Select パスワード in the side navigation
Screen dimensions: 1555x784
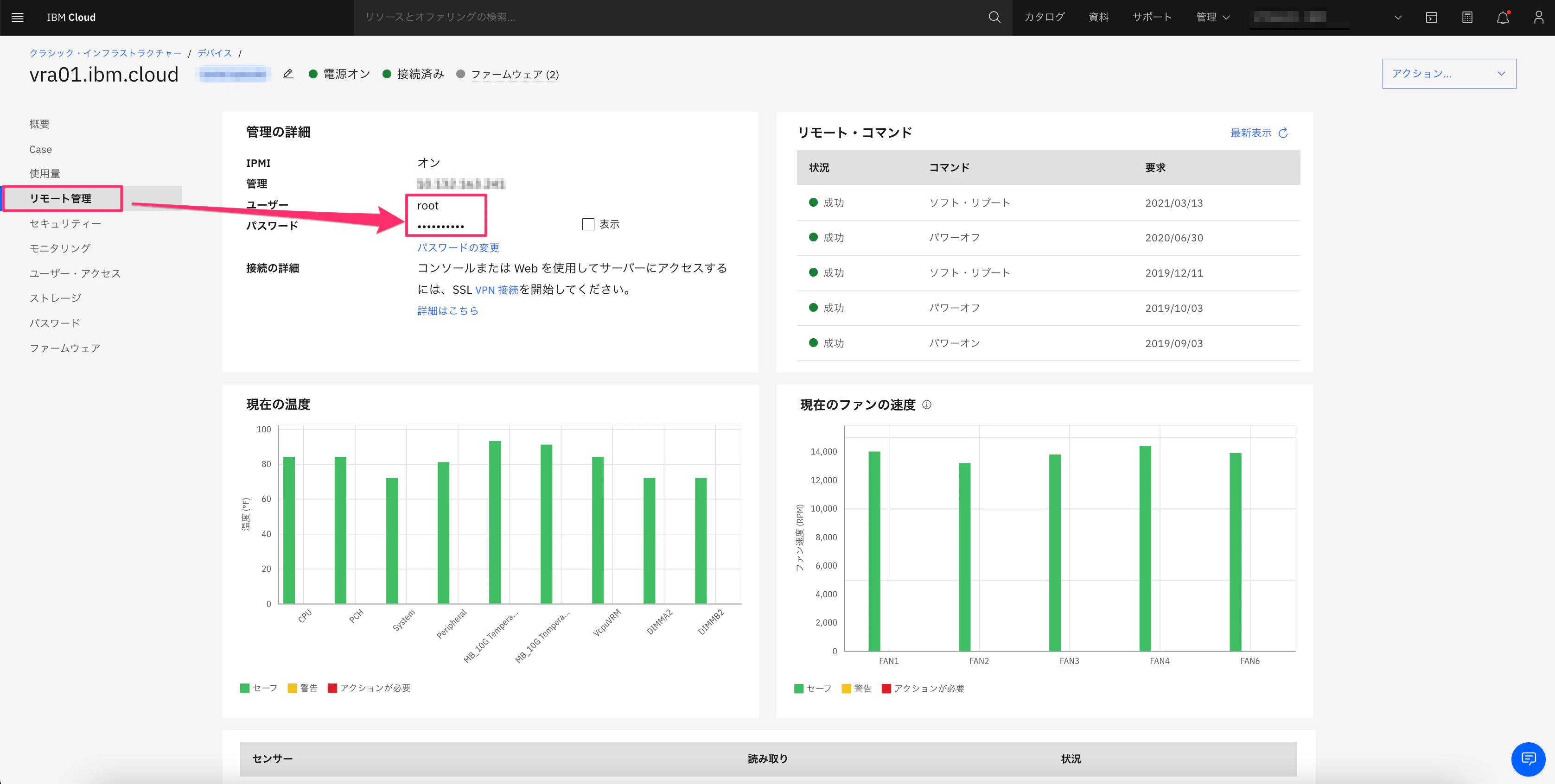[x=55, y=322]
